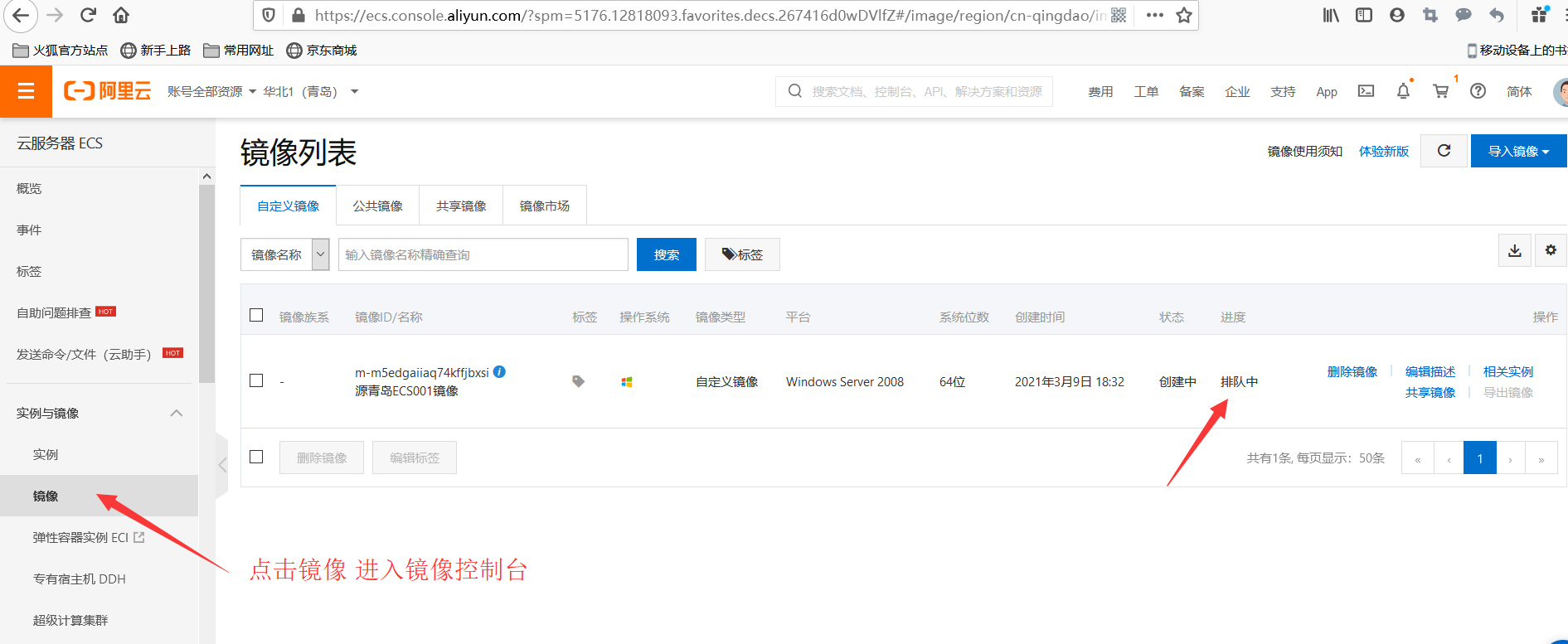
Task: Click 相关实例 link
Action: click(x=1508, y=371)
